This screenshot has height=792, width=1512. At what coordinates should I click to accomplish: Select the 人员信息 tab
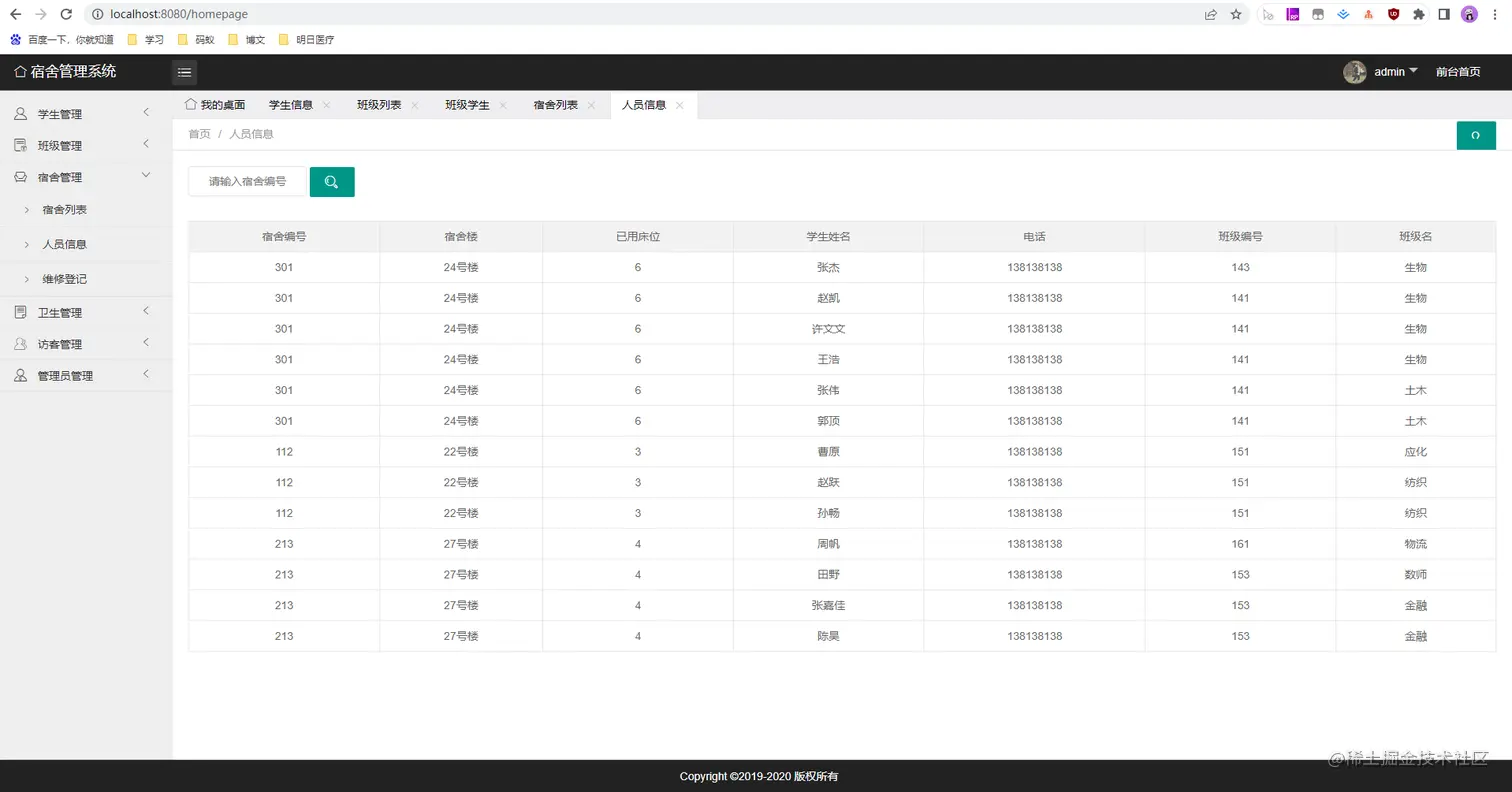644,105
